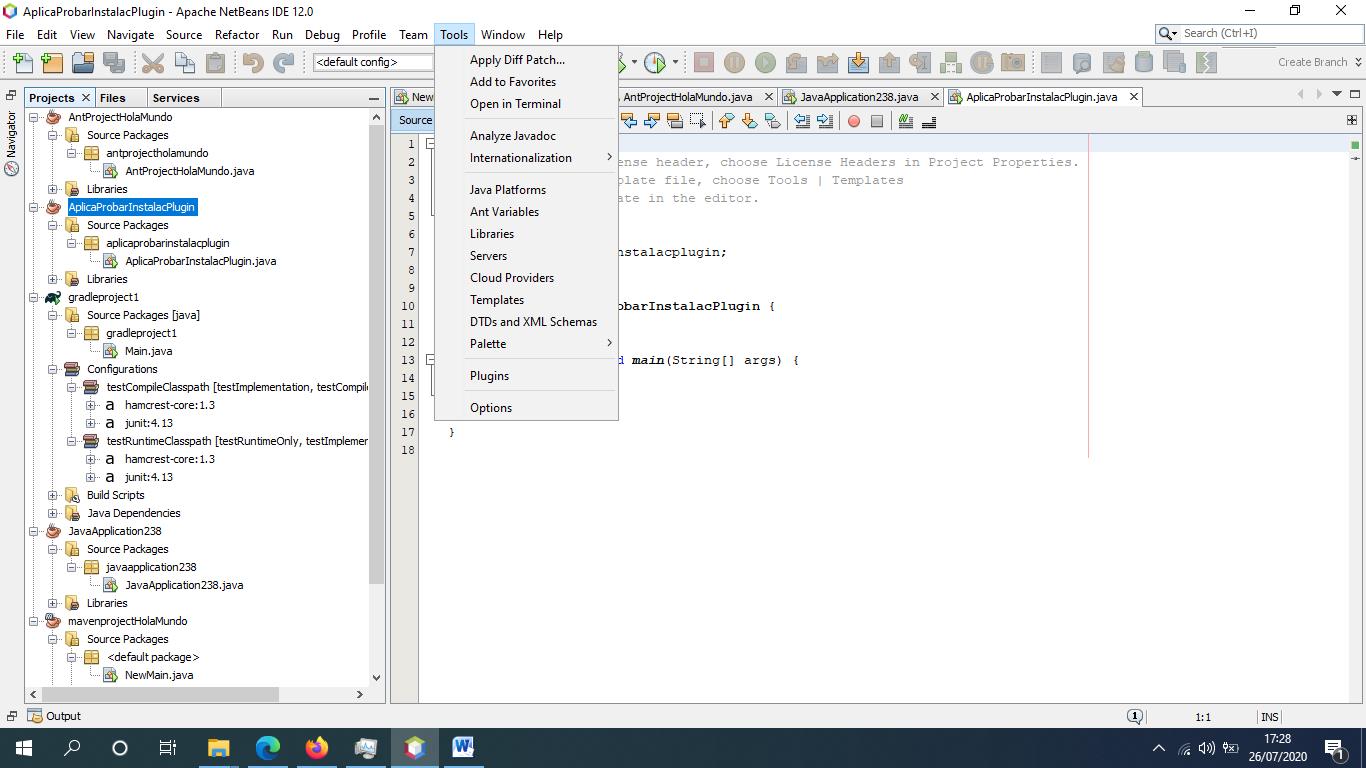The width and height of the screenshot is (1366, 768).
Task: Choose Java Platforms menu entry
Action: click(526, 190)
